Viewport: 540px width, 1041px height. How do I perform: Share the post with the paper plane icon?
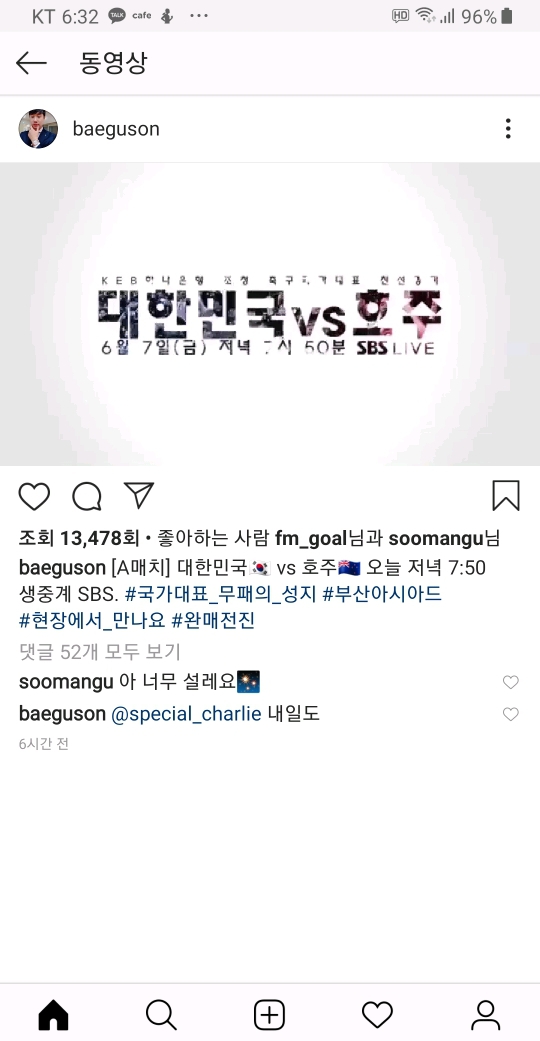139,495
